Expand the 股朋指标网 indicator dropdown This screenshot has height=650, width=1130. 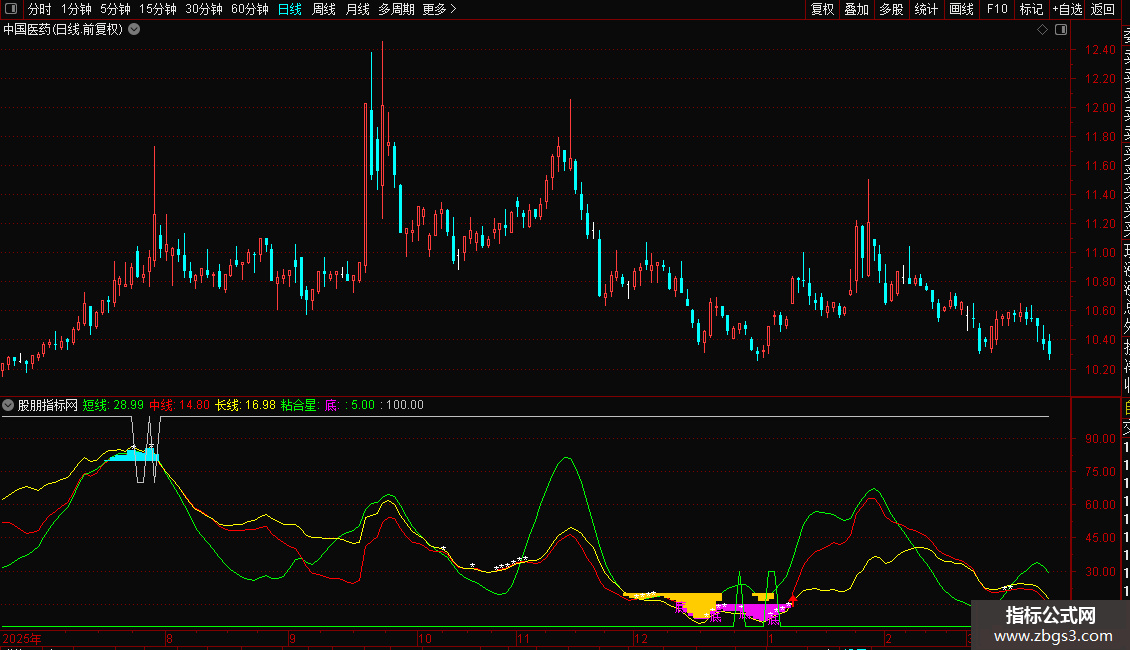coord(9,405)
